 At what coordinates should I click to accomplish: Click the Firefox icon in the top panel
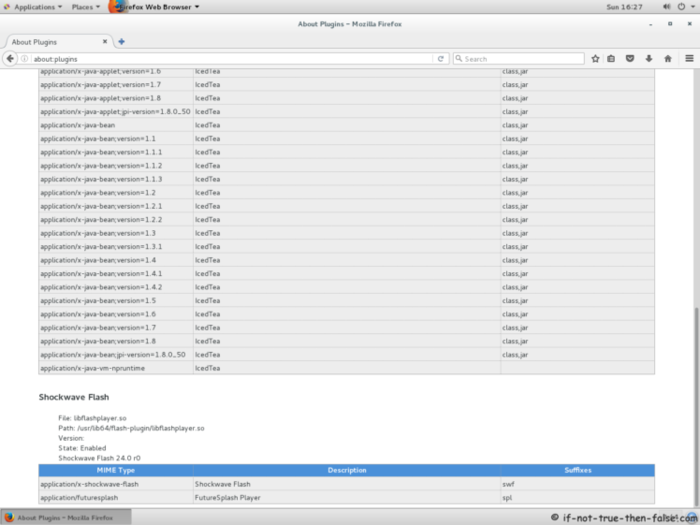(x=117, y=6)
